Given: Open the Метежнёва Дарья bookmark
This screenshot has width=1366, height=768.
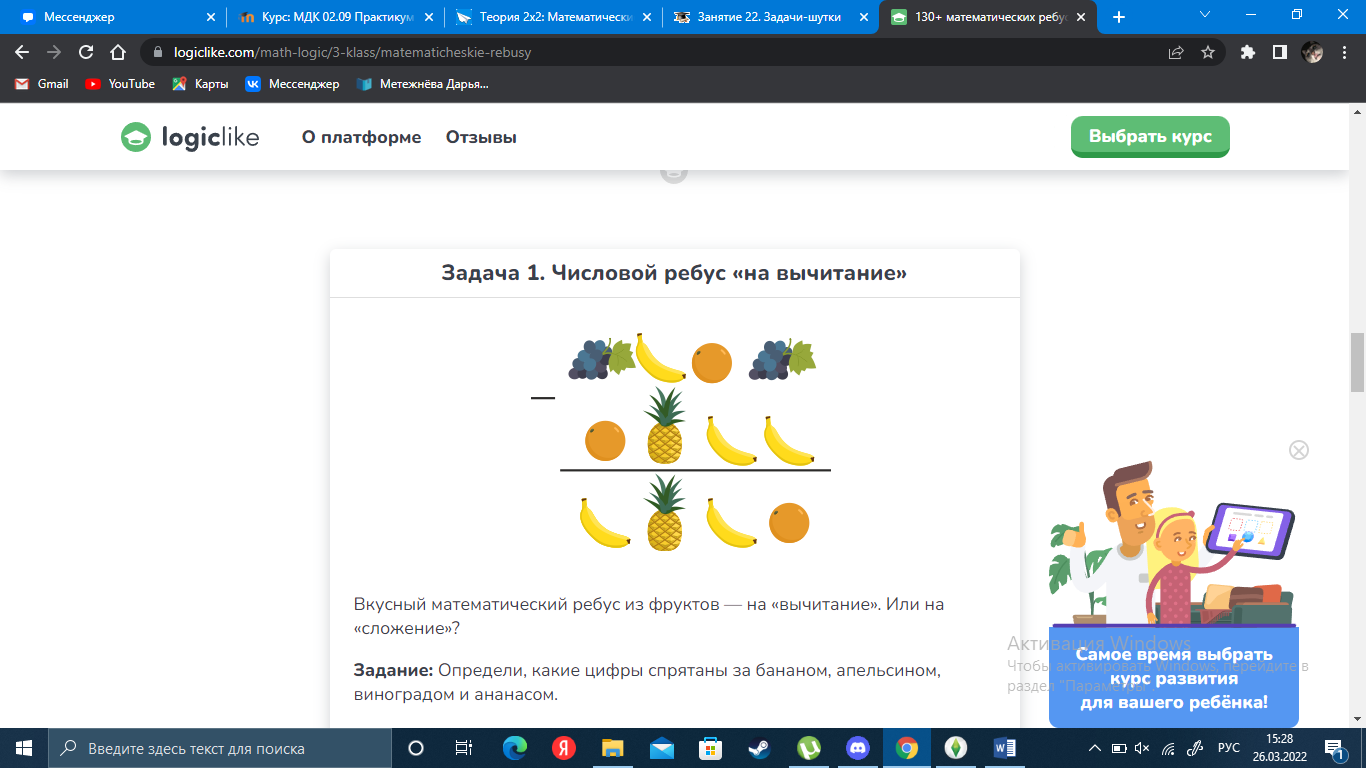Looking at the screenshot, I should tap(422, 84).
